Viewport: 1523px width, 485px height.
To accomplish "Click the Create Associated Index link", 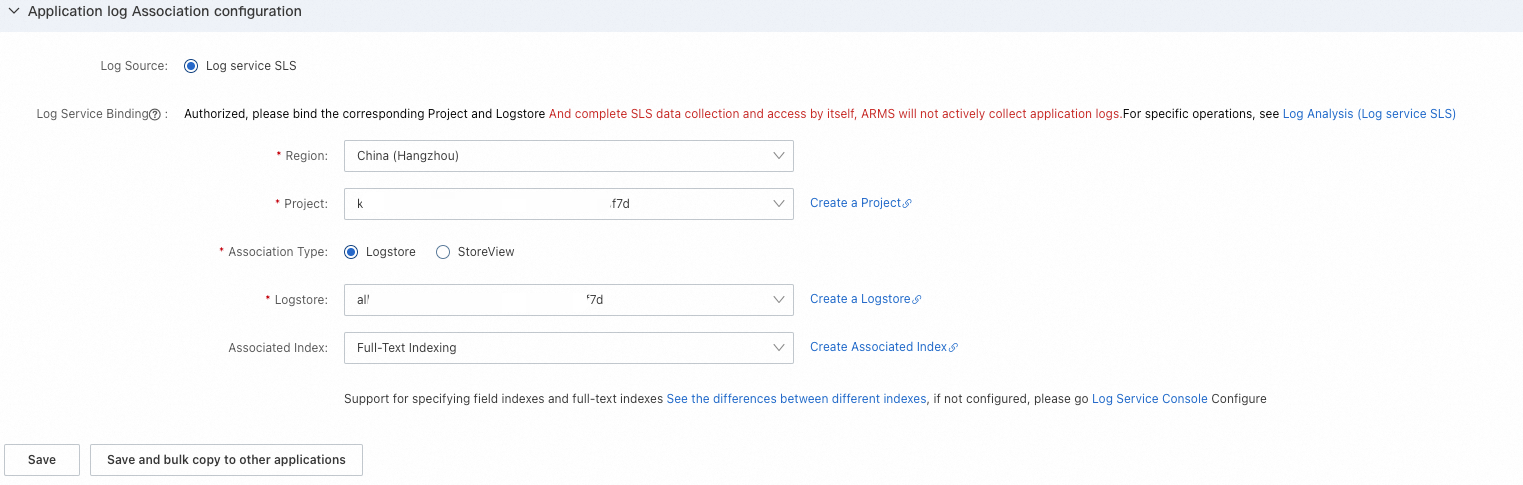I will 878,347.
